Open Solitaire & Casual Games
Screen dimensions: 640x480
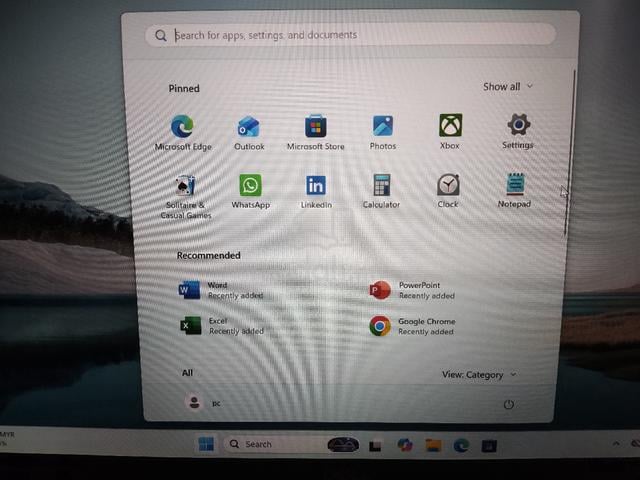186,197
